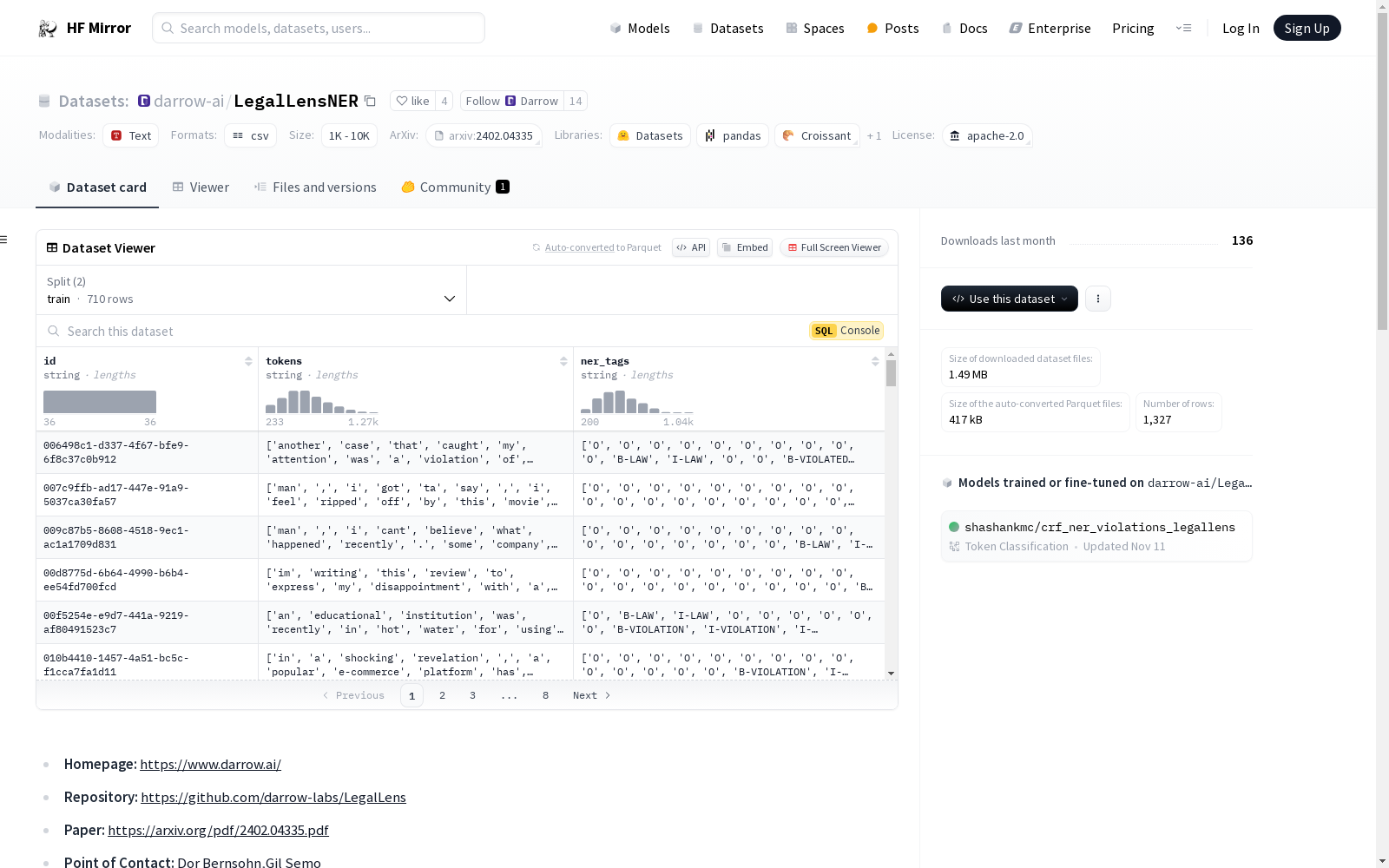Screen dimensions: 1389x868
Task: Go to page 2 of the viewer
Action: [442, 695]
